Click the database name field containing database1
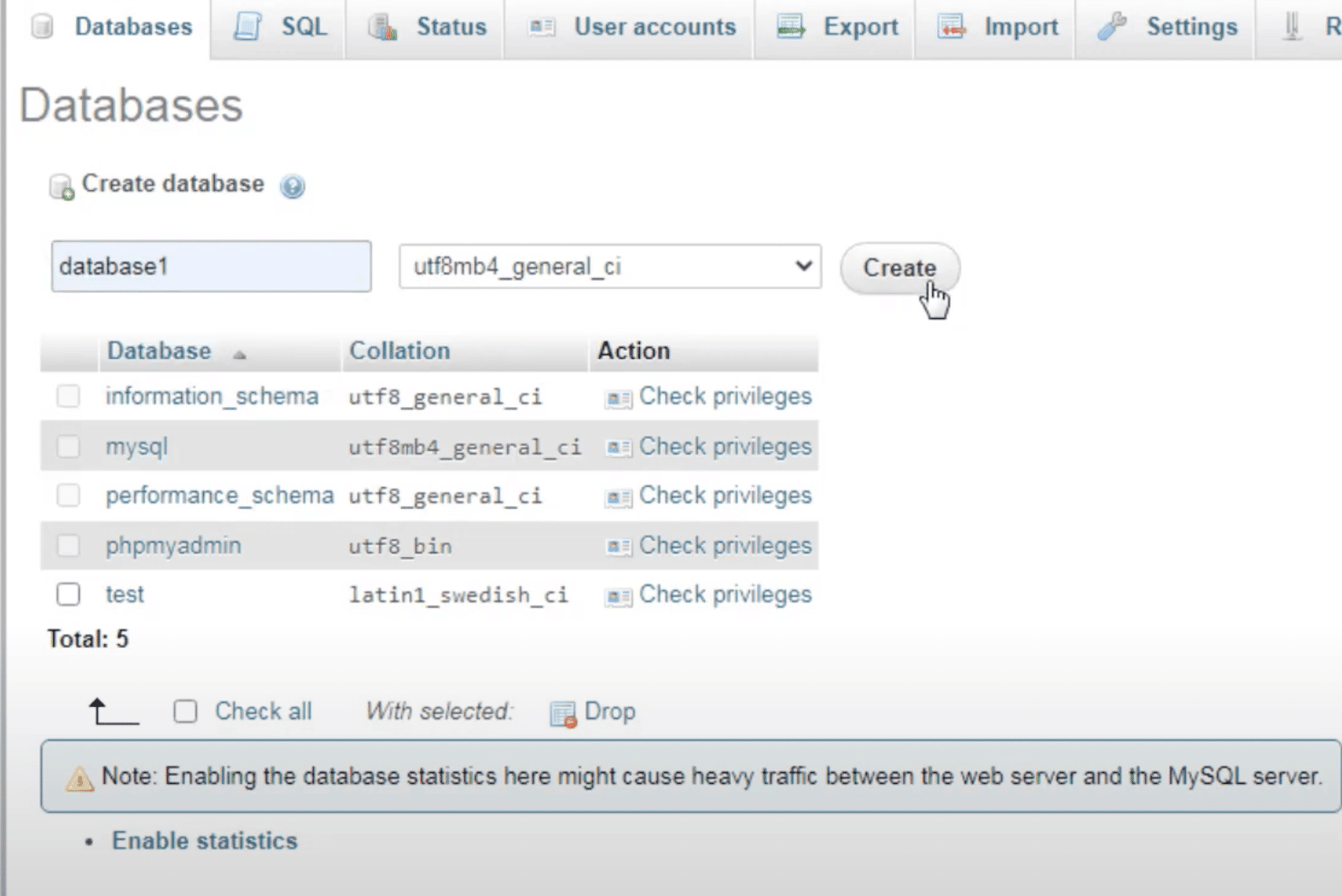The width and height of the screenshot is (1342, 896). click(x=211, y=266)
